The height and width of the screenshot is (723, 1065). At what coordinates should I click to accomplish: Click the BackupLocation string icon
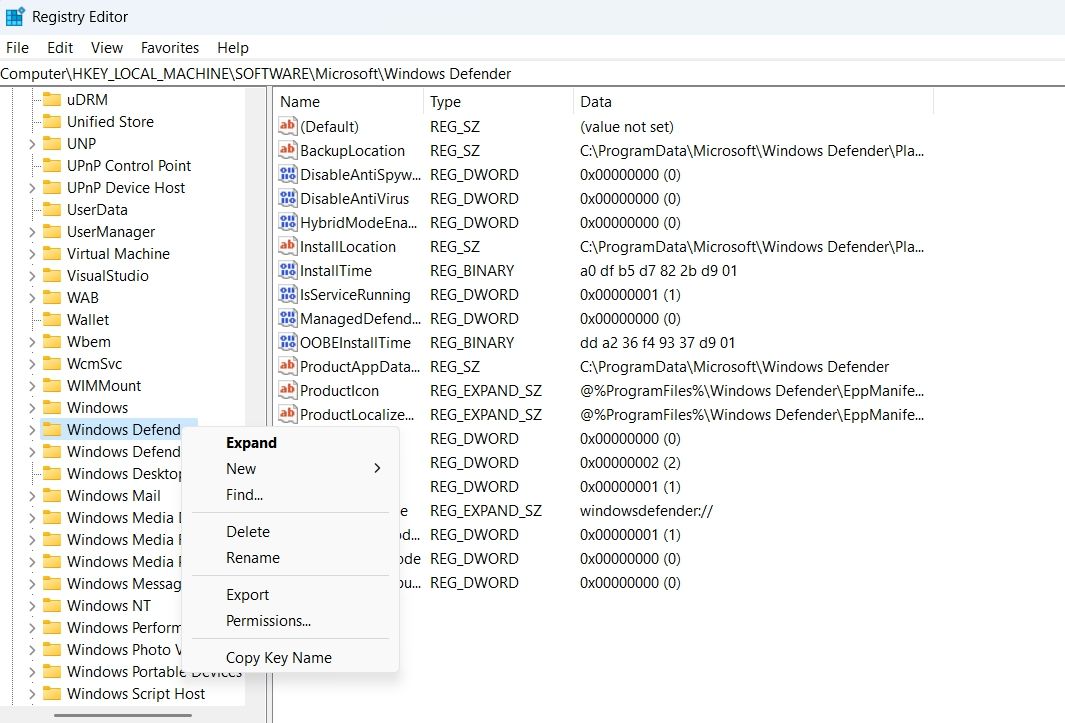coord(287,150)
